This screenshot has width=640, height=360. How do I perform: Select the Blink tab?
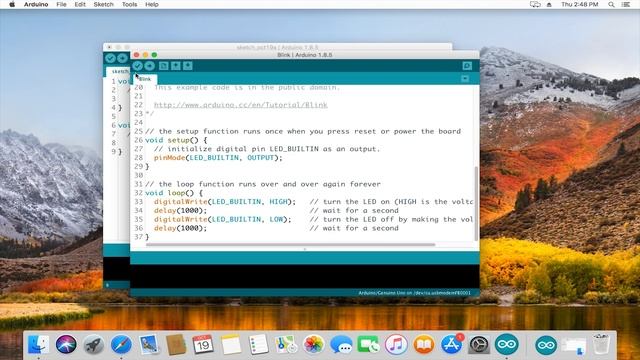tap(145, 79)
